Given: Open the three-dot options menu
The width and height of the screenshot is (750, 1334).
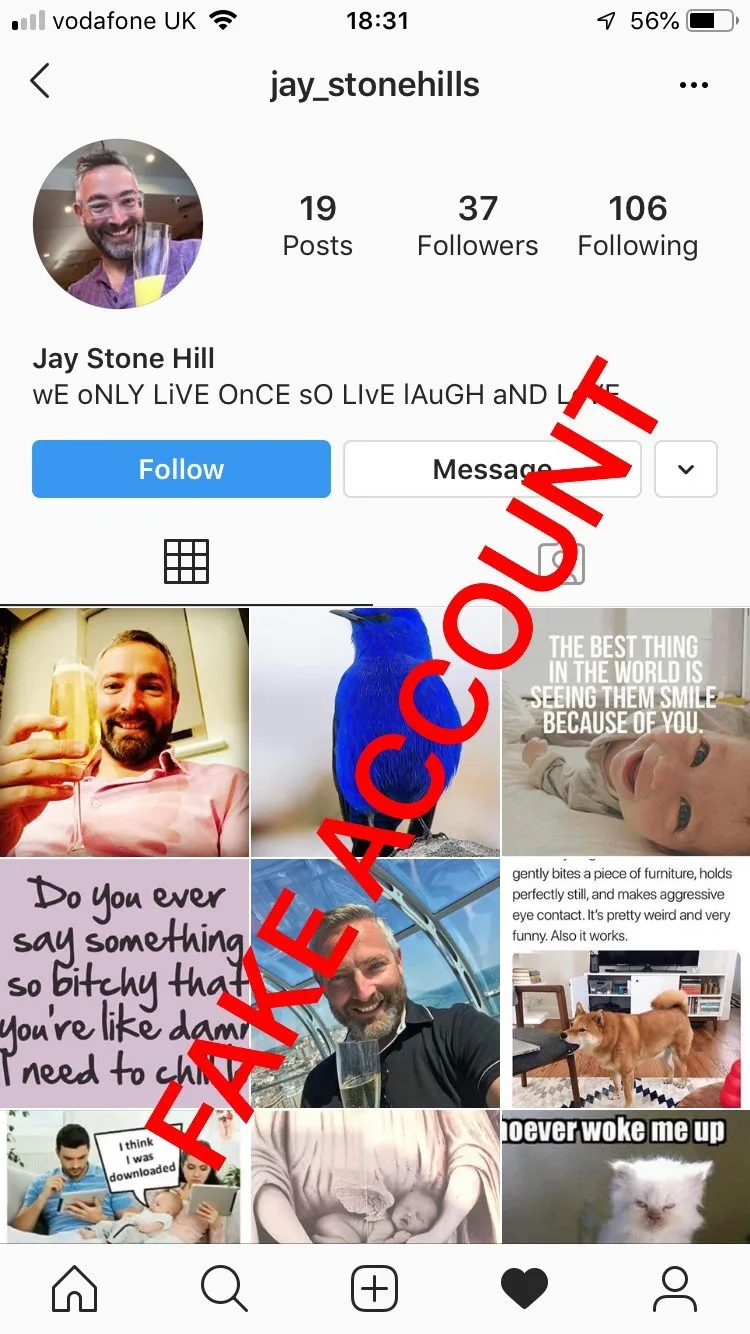Looking at the screenshot, I should coord(694,85).
